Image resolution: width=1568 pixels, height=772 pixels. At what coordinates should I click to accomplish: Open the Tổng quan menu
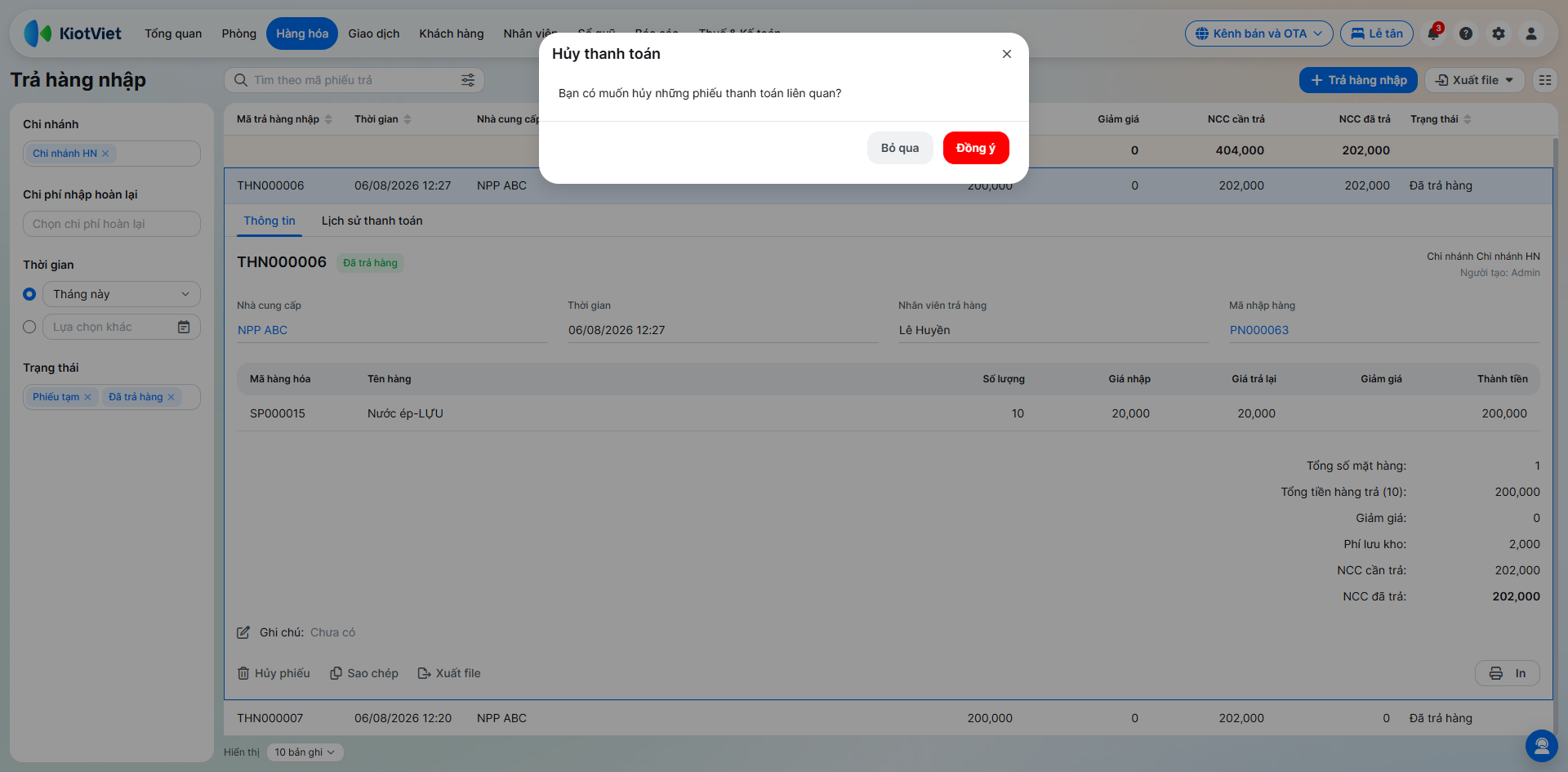(173, 33)
